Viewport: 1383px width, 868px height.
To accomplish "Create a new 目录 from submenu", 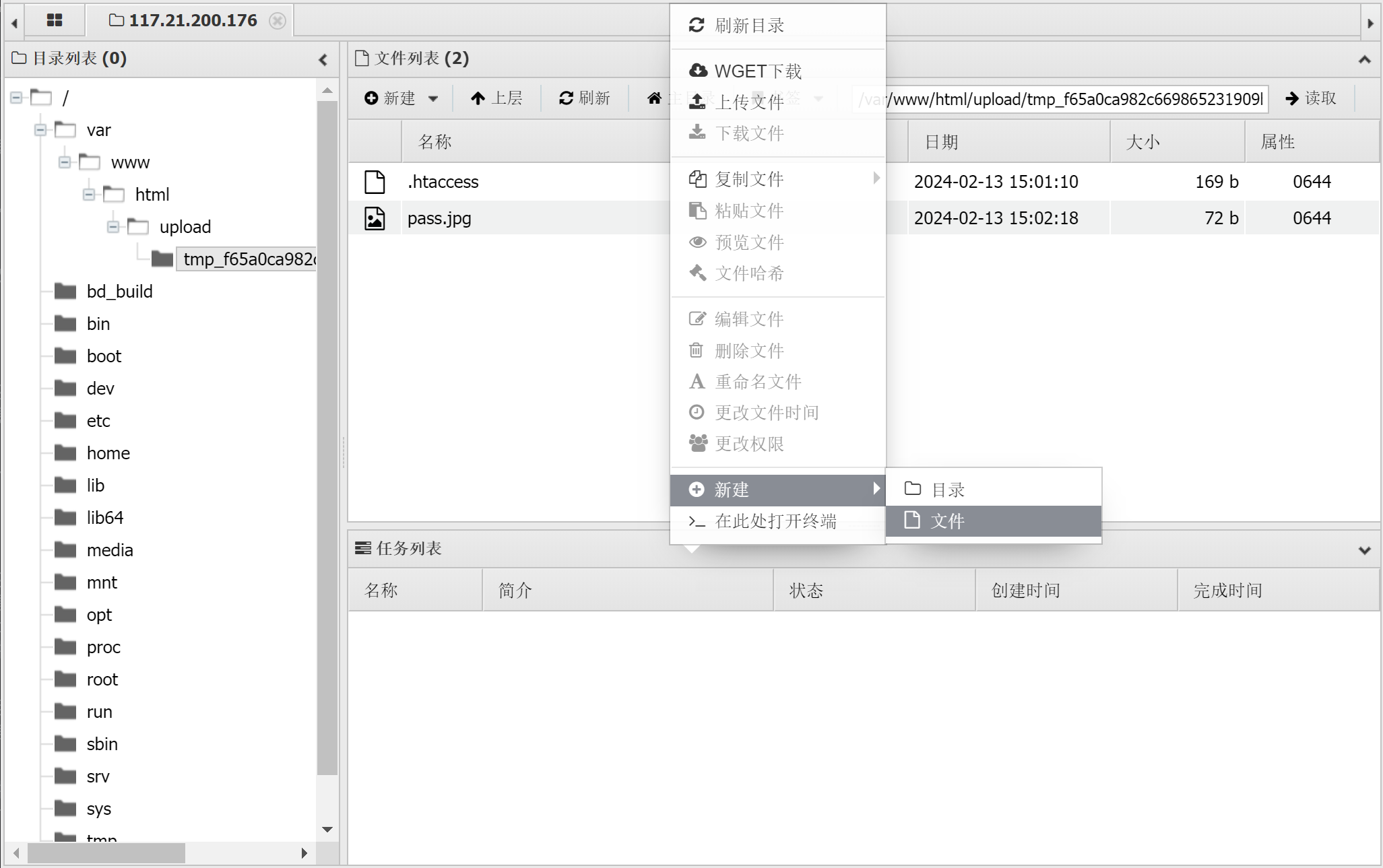I will [x=994, y=490].
